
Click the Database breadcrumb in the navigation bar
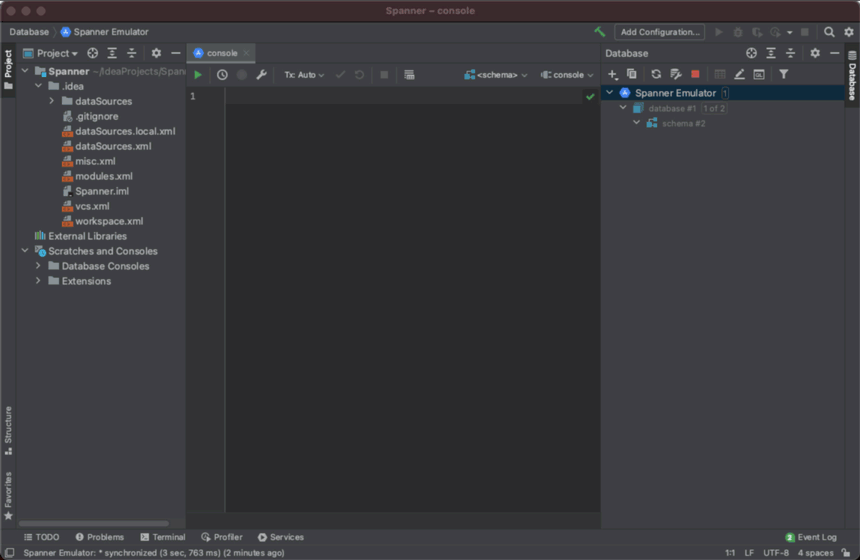(29, 32)
